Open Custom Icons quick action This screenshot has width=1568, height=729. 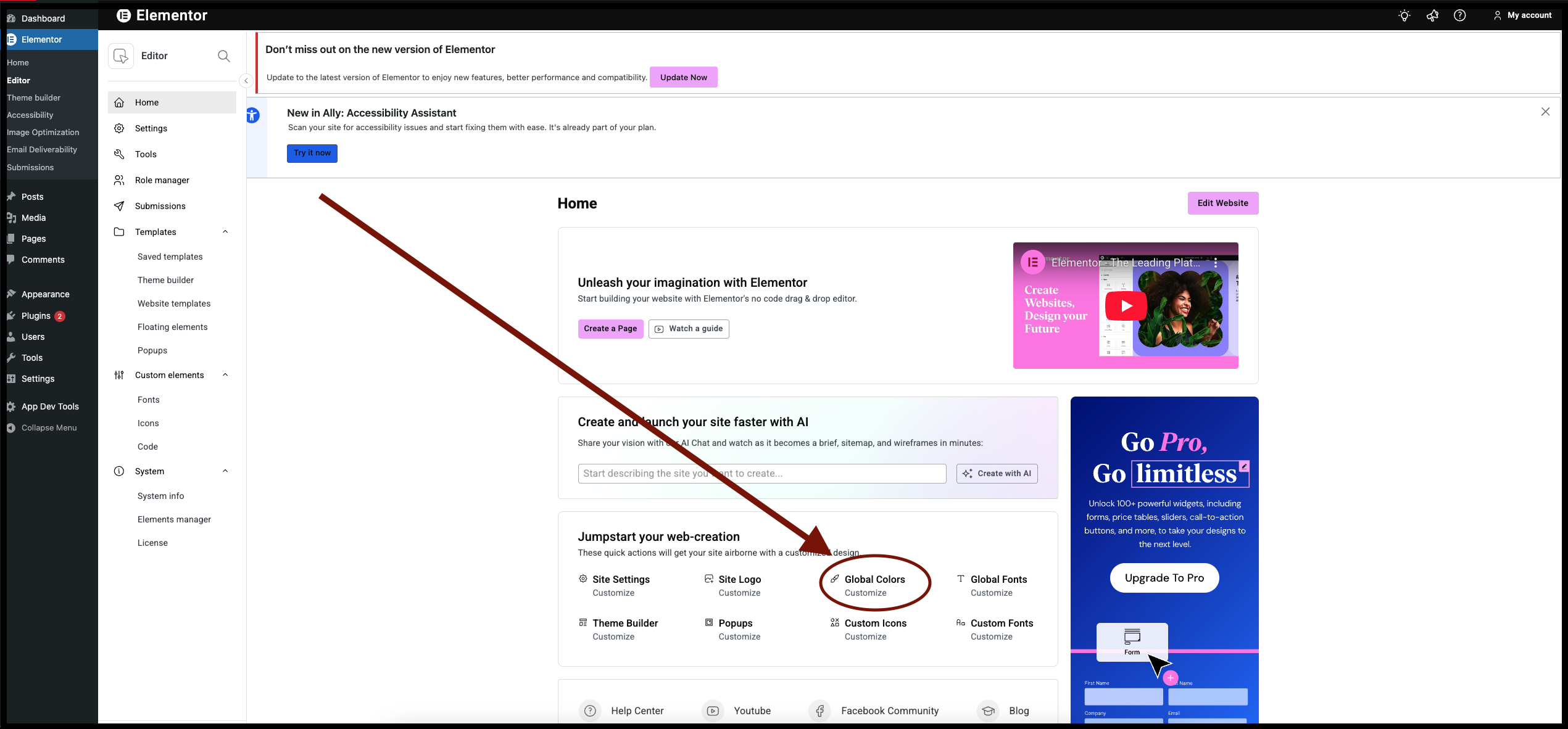[x=874, y=624]
